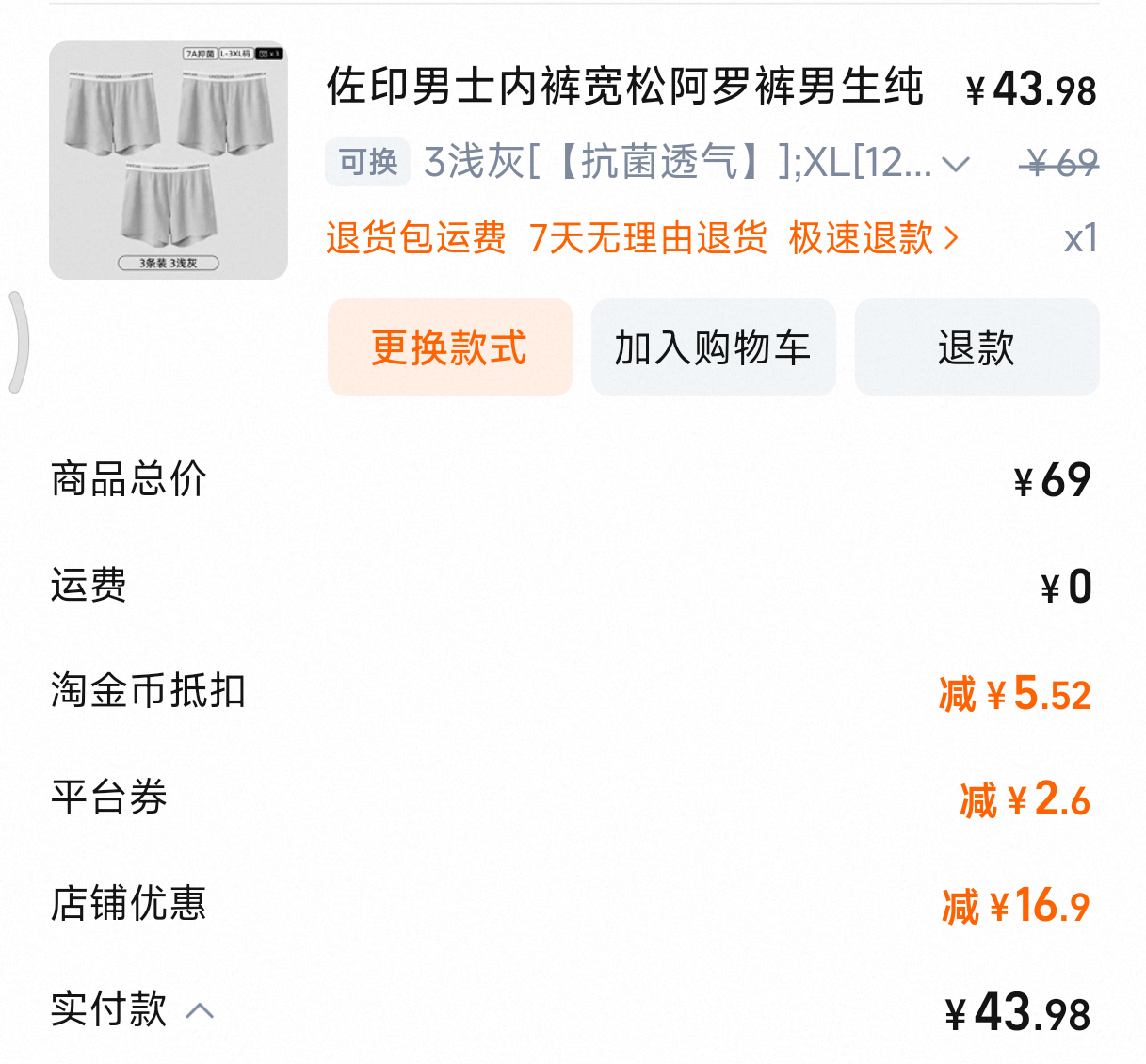This screenshot has height=1064, width=1146.
Task: Open the 退货包运费 service info
Action: pos(415,238)
